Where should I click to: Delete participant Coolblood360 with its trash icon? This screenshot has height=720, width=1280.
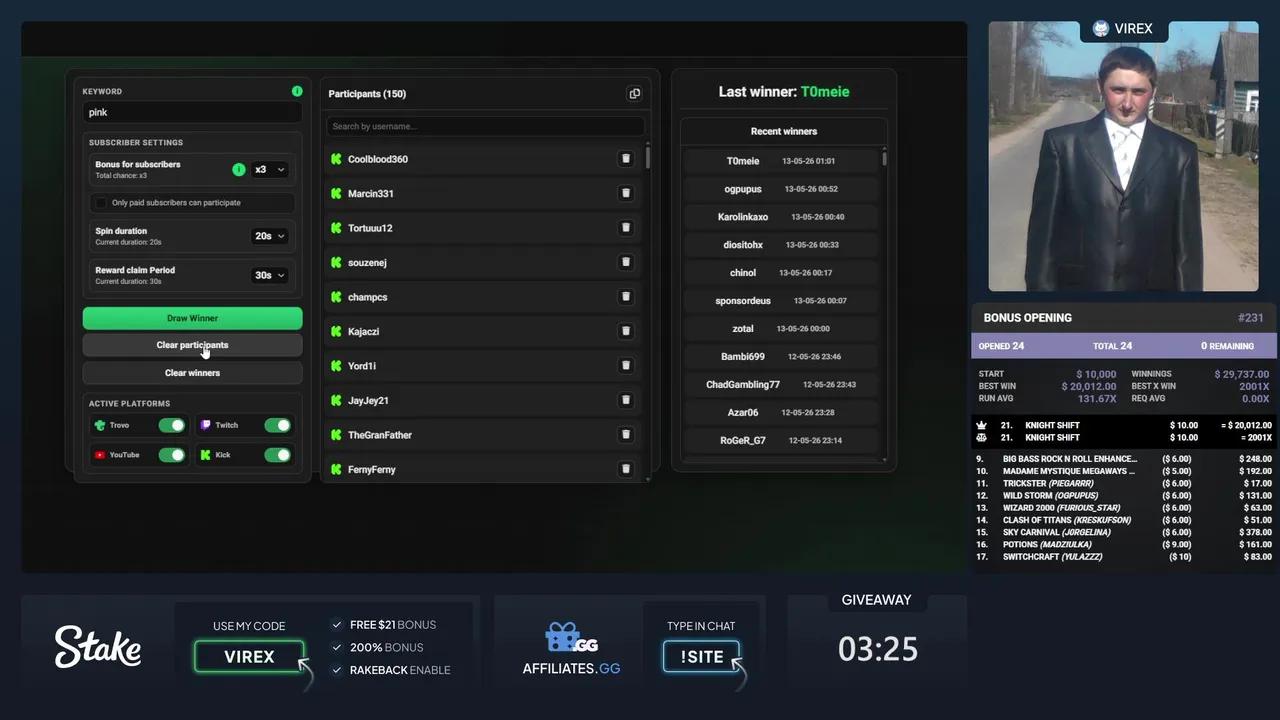pyautogui.click(x=626, y=159)
